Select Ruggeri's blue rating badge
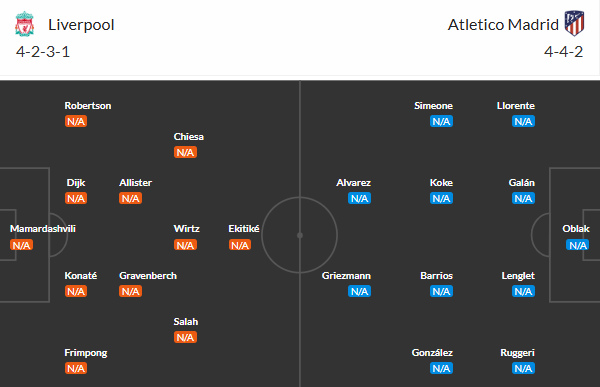 pyautogui.click(x=523, y=368)
